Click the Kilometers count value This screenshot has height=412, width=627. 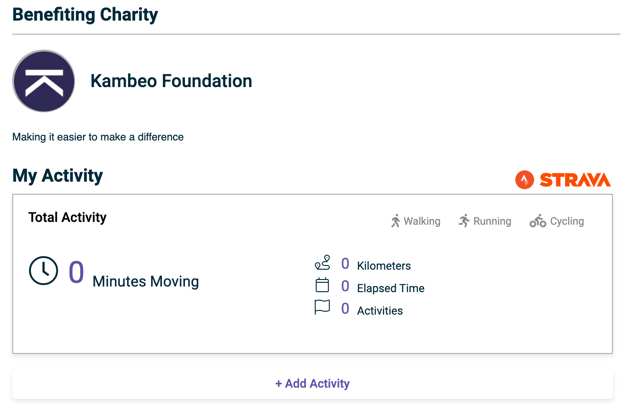(x=345, y=264)
